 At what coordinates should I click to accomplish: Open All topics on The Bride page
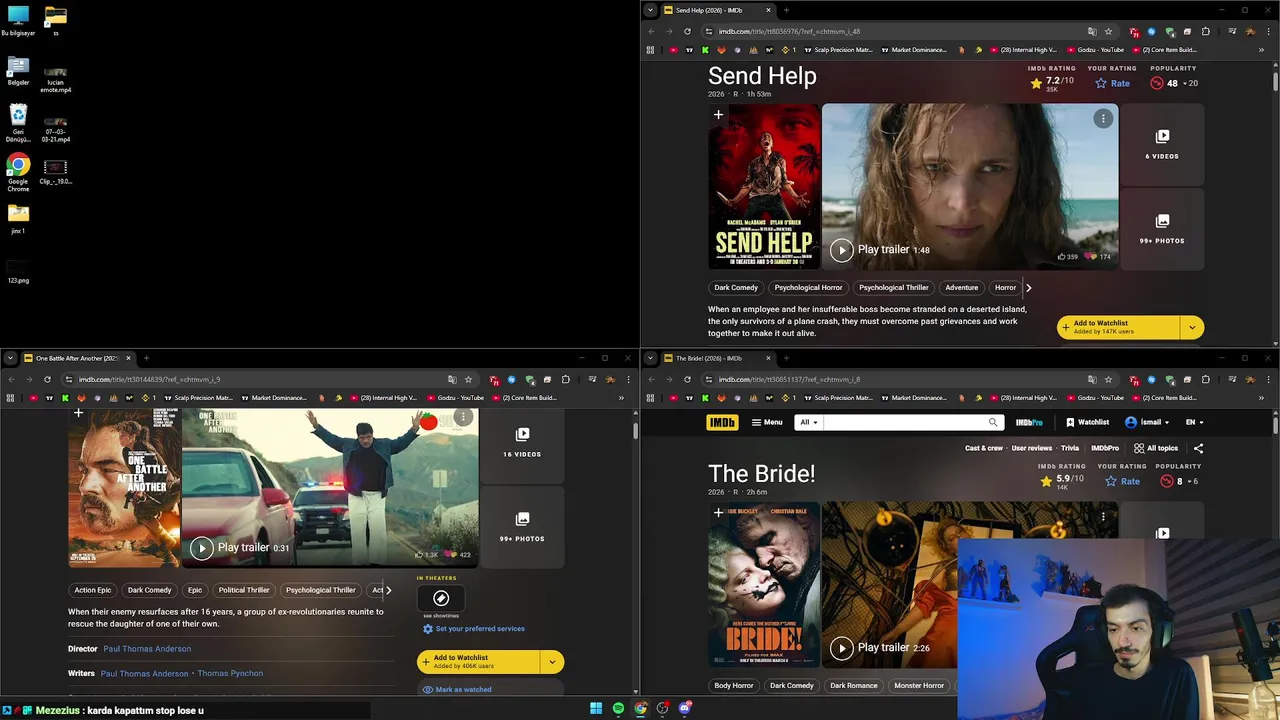1156,448
